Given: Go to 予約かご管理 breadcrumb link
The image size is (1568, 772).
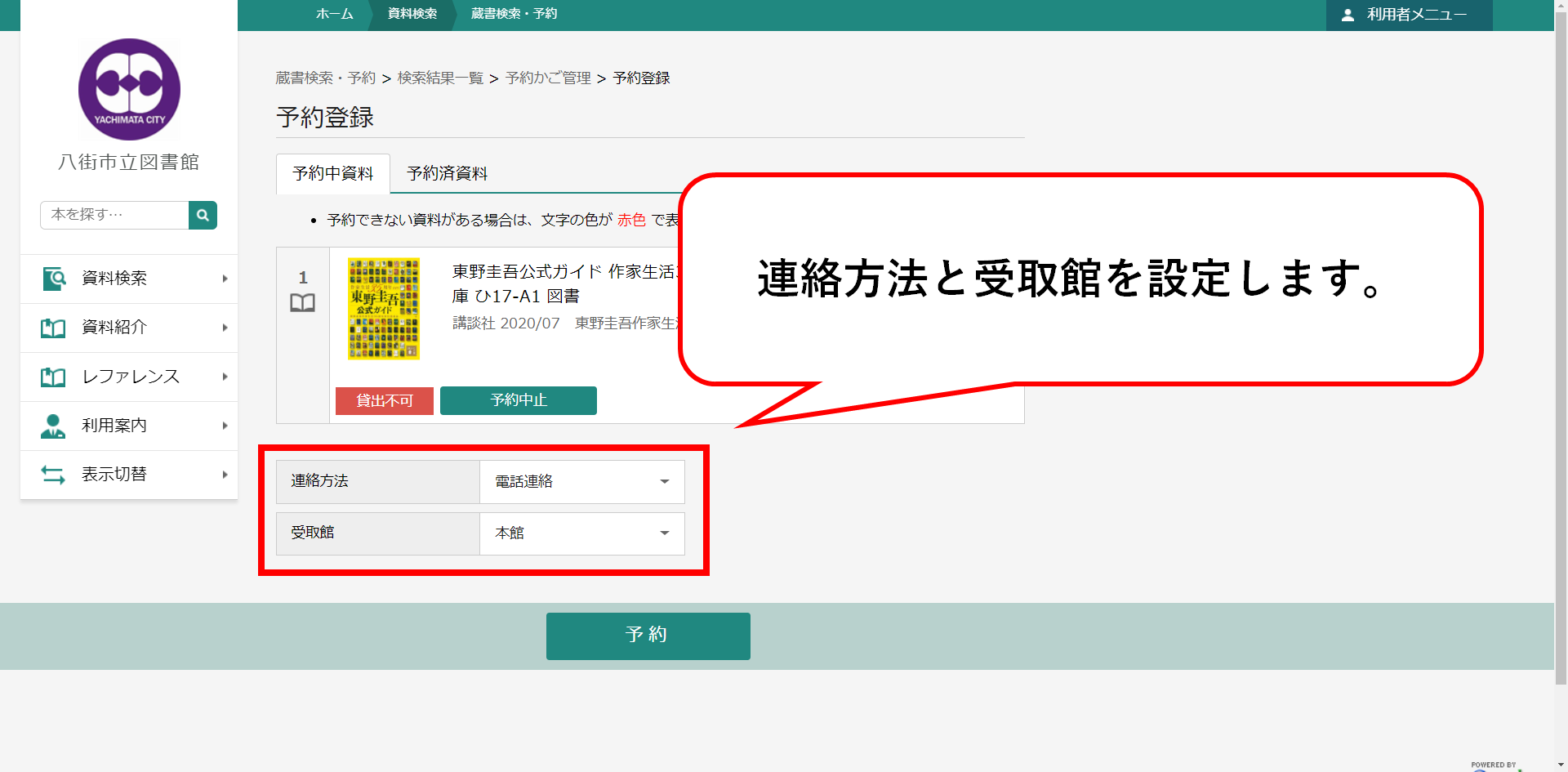Looking at the screenshot, I should coord(548,78).
